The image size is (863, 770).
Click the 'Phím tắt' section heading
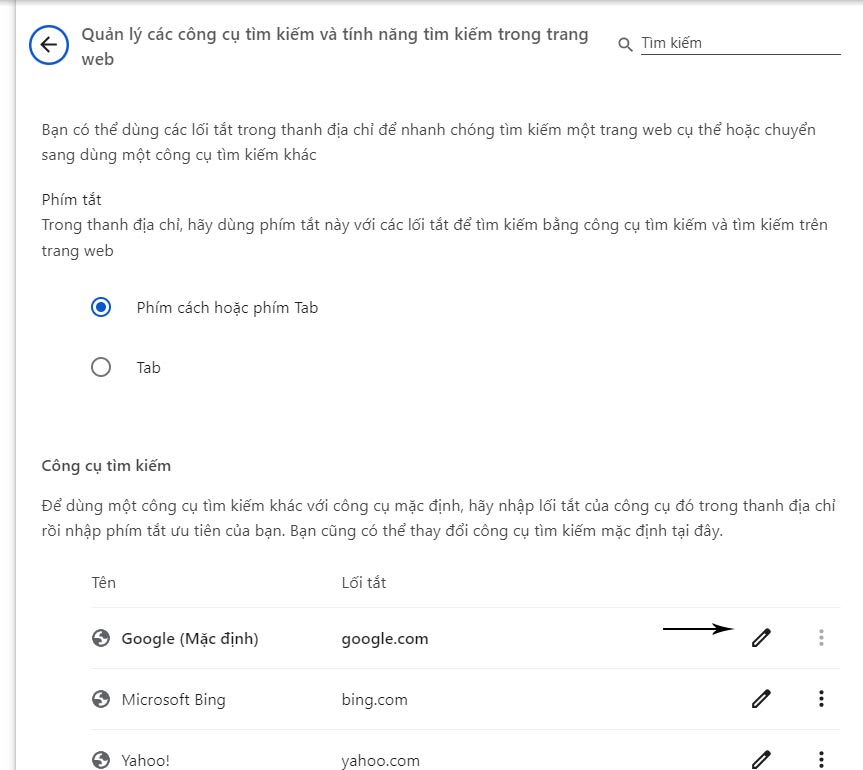pyautogui.click(x=71, y=199)
